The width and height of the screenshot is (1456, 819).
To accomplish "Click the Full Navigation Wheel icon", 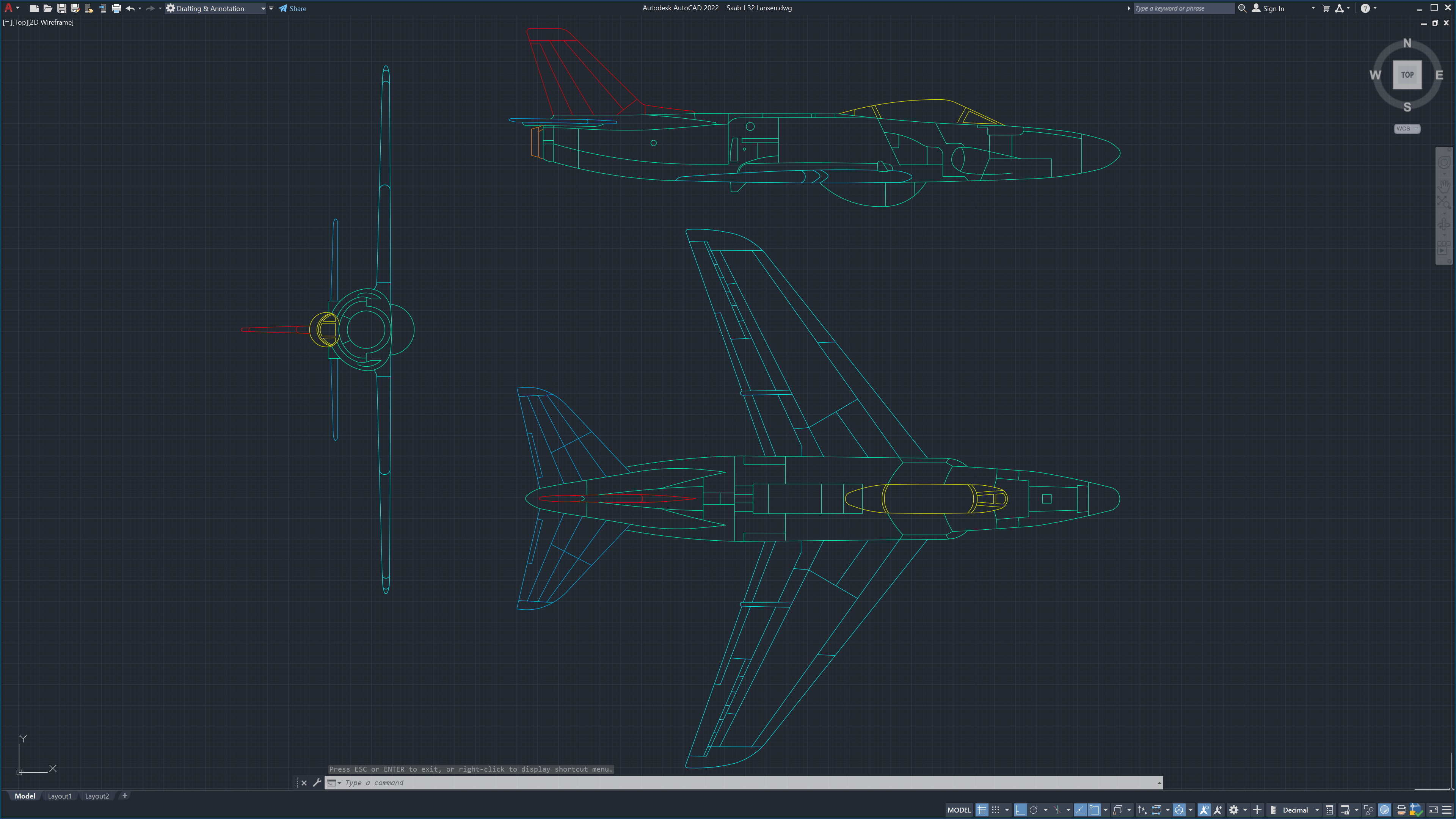I will tap(1443, 163).
